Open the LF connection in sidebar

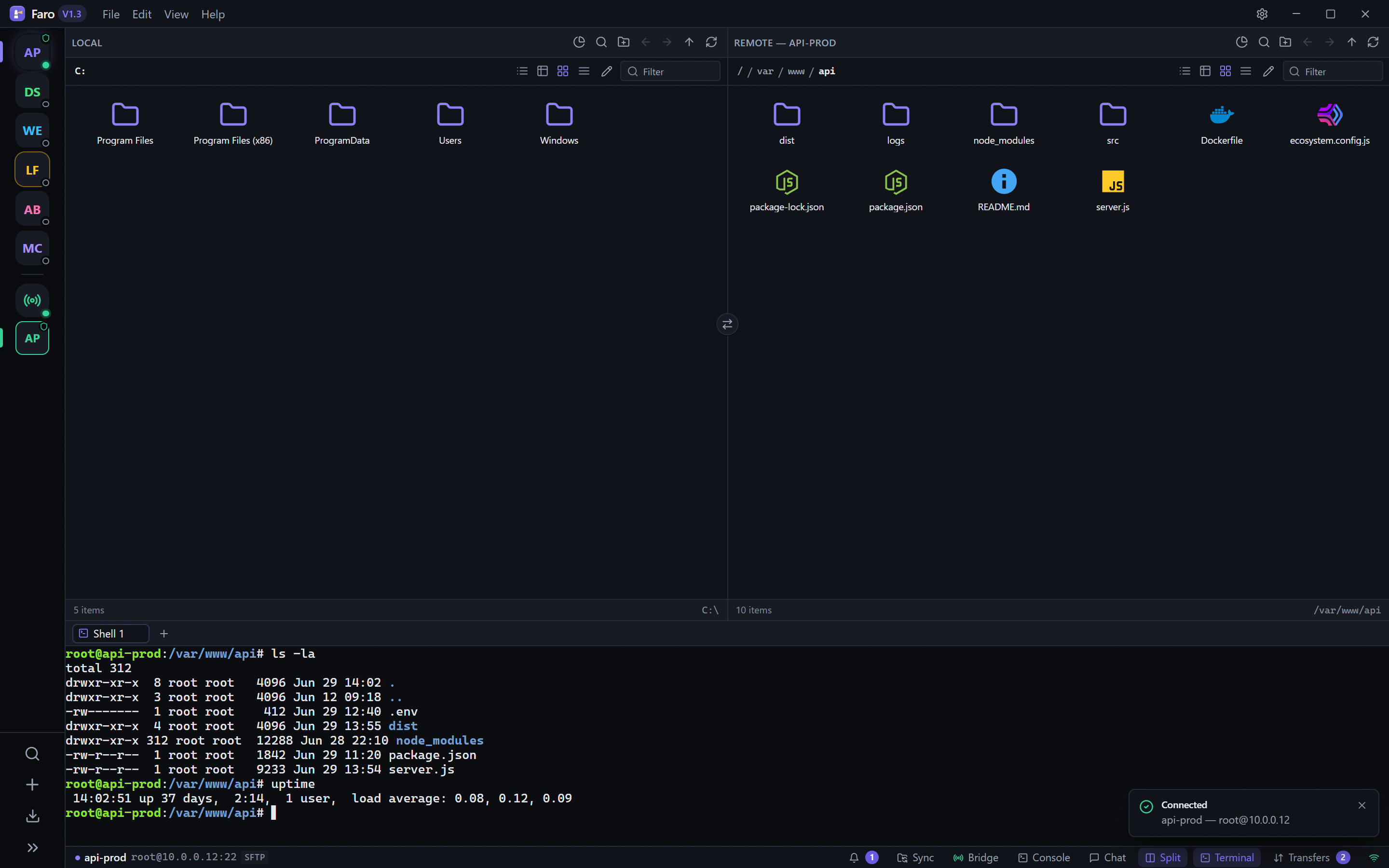[x=32, y=170]
